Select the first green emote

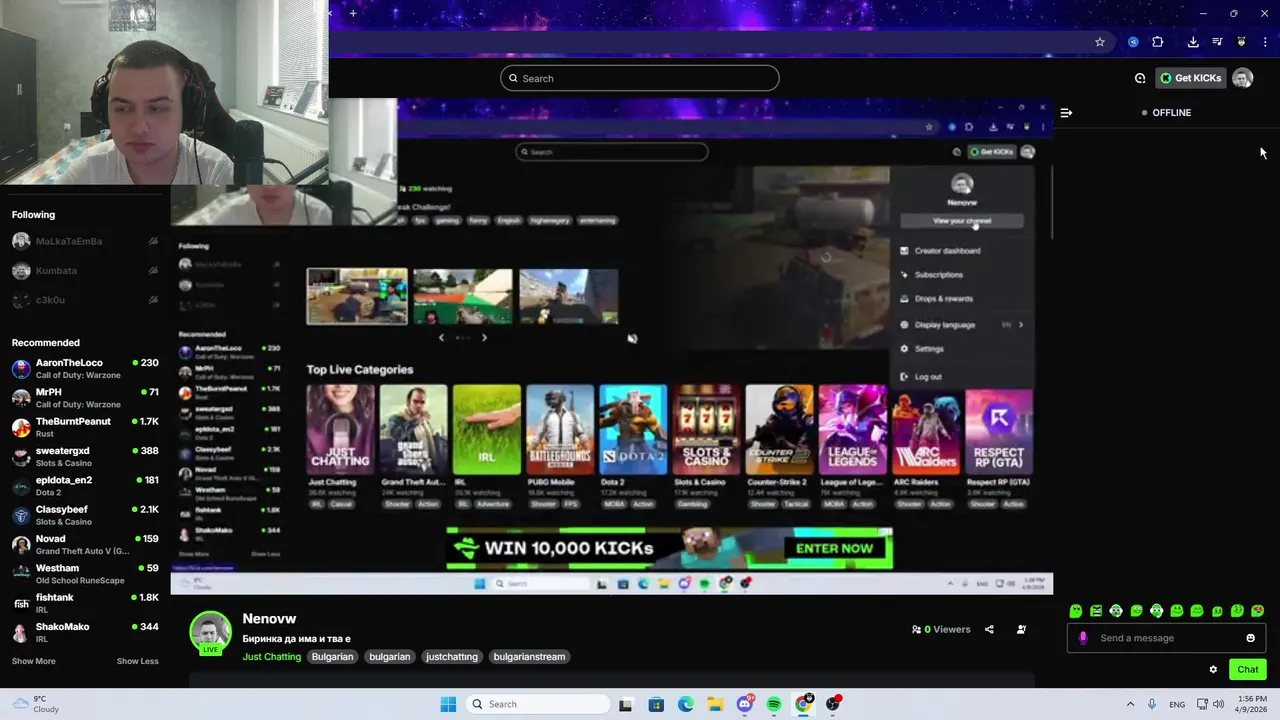pos(1076,611)
